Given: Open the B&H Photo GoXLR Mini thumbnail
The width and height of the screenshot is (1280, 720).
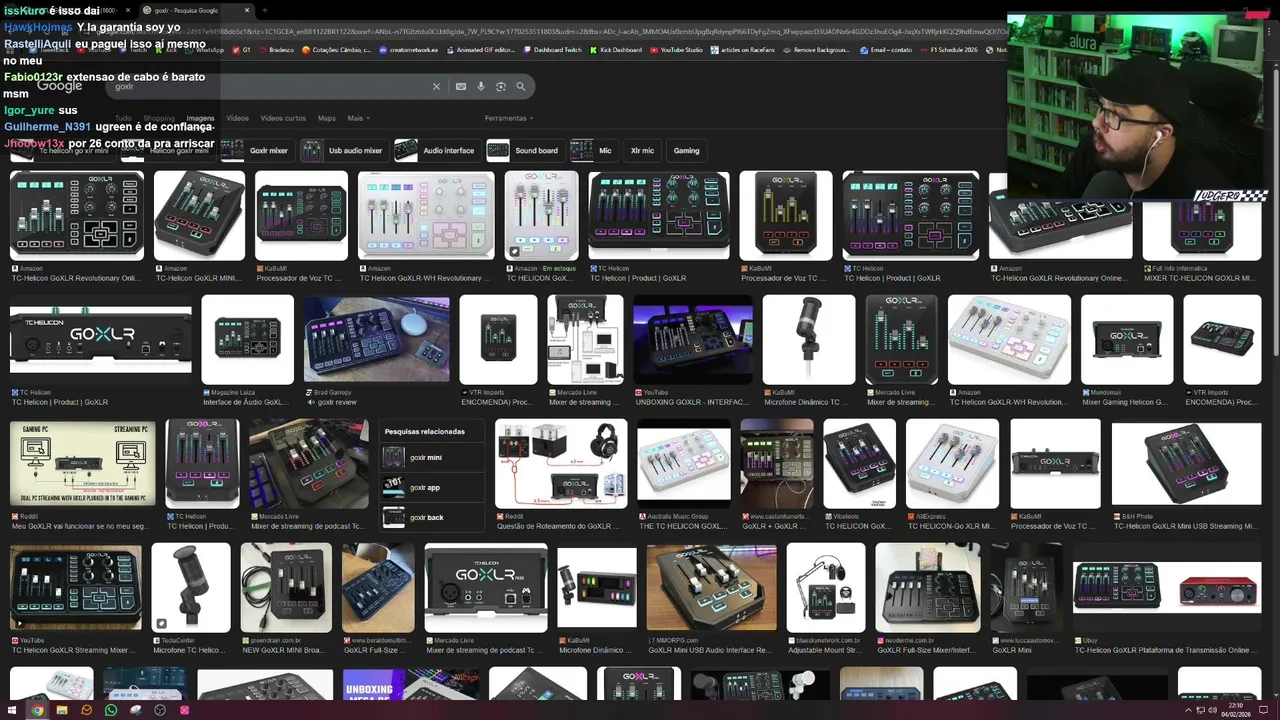Looking at the screenshot, I should tap(1187, 464).
